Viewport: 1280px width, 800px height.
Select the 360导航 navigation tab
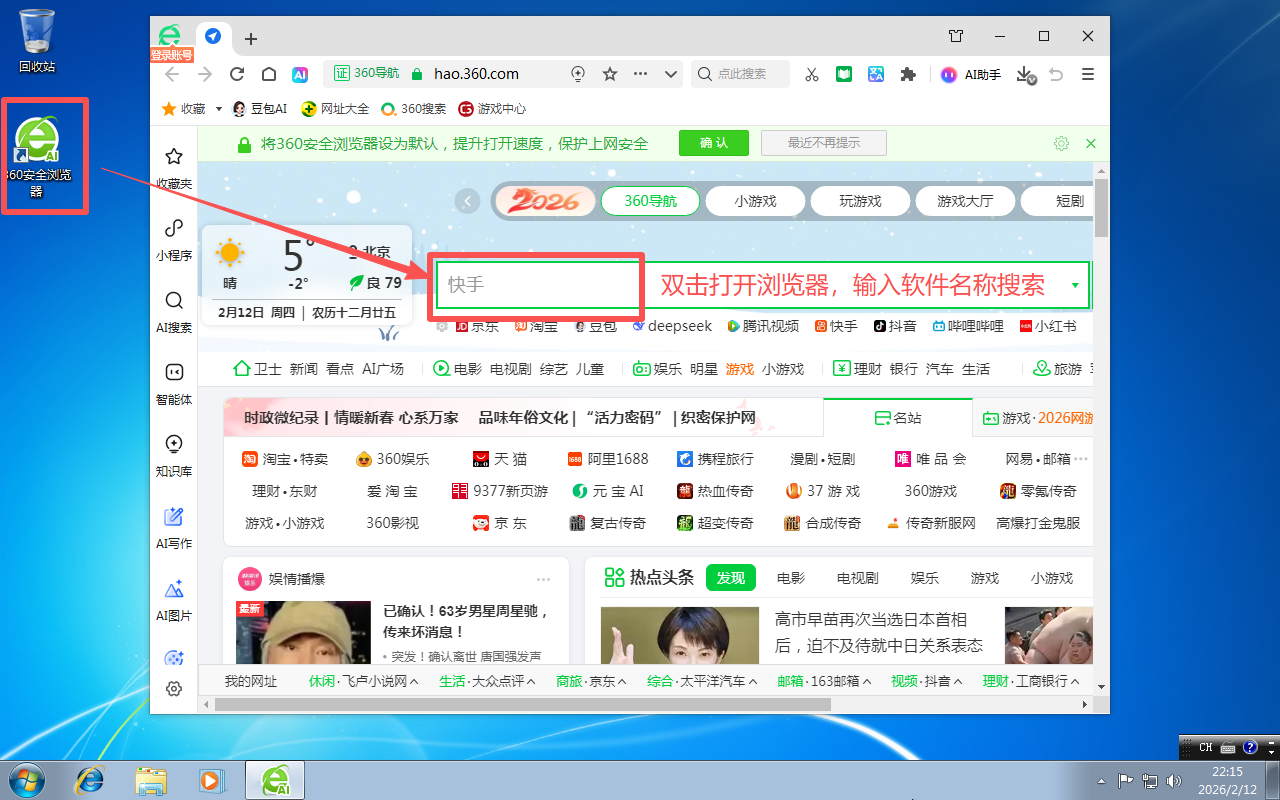click(650, 201)
